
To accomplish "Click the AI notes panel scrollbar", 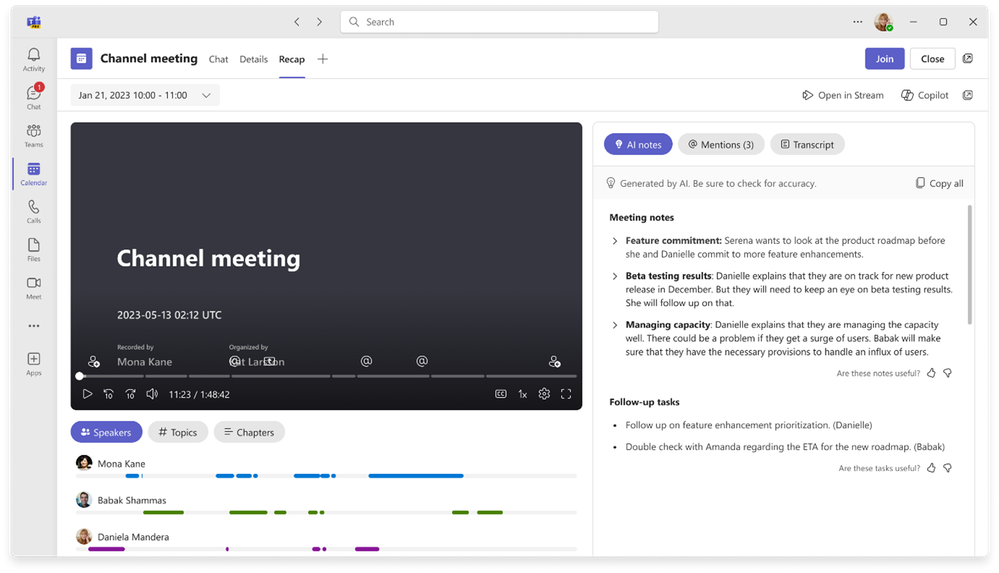I will (970, 265).
